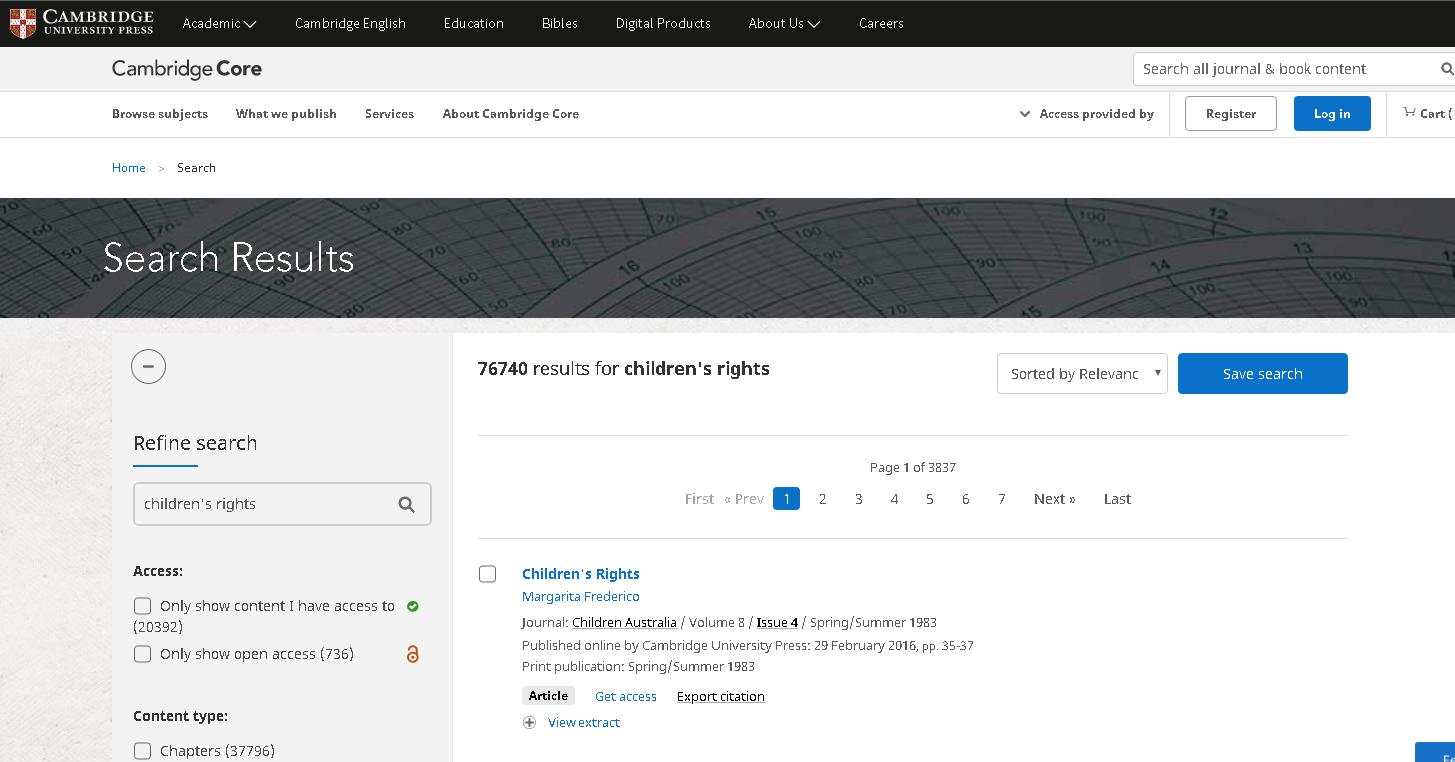Open 'What we publish' menu
The width and height of the screenshot is (1455, 762).
[286, 114]
